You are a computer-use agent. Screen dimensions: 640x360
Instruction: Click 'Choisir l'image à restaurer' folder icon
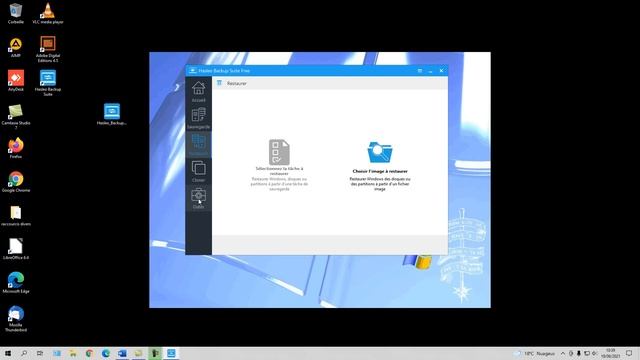[x=380, y=152]
